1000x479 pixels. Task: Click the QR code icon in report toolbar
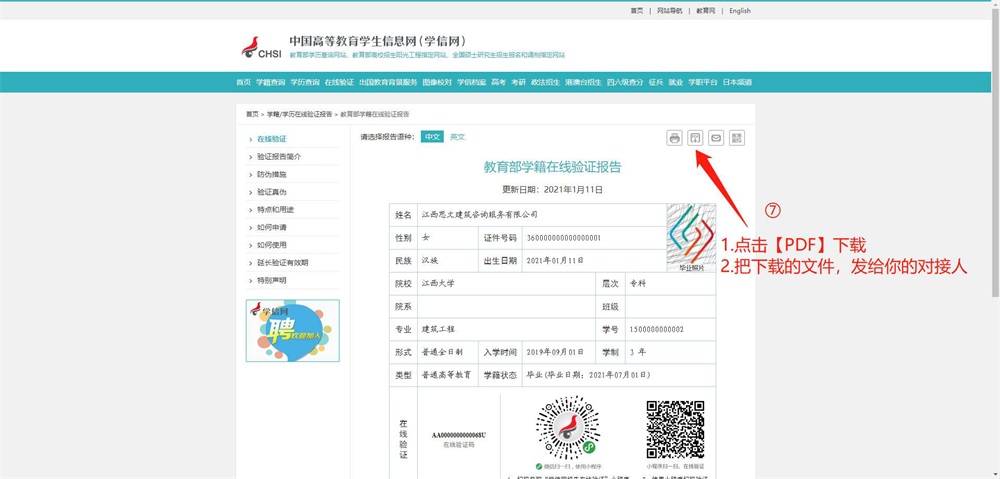[x=737, y=138]
